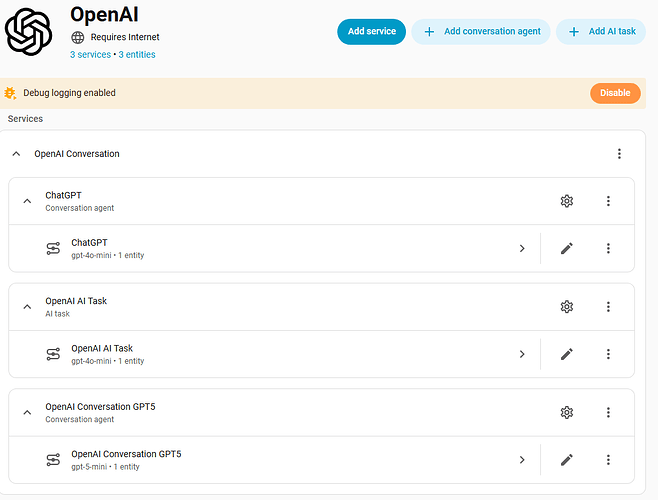The image size is (658, 500).
Task: Click the Add service button
Action: pyautogui.click(x=371, y=31)
